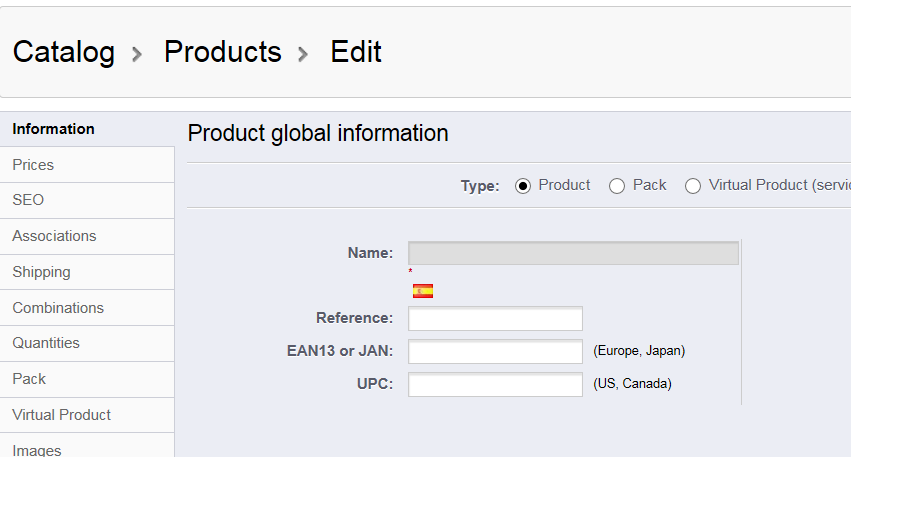Click the Catalog breadcrumb link
909x507 pixels.
64,52
